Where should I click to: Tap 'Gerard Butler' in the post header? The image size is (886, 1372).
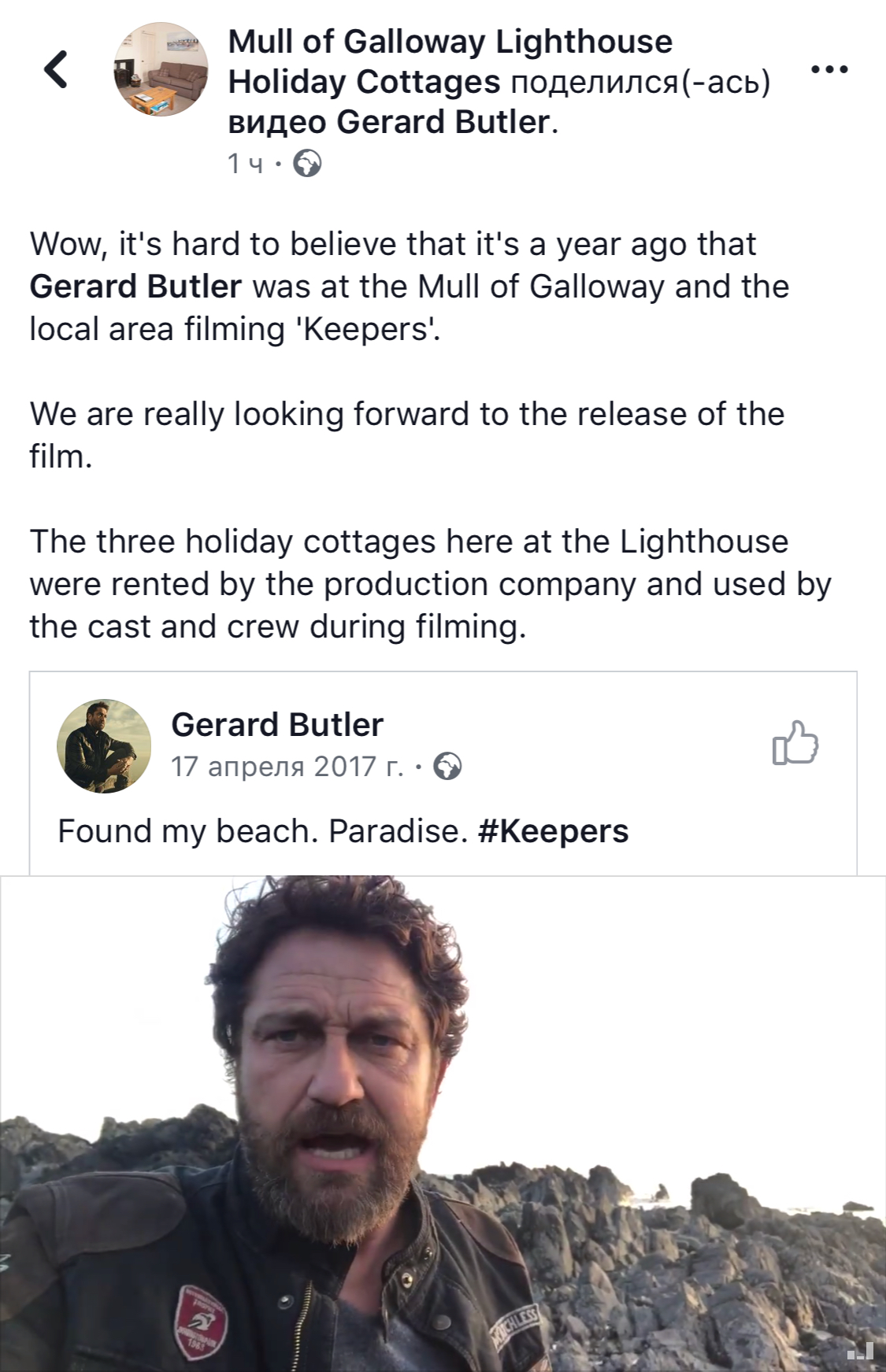click(x=443, y=123)
